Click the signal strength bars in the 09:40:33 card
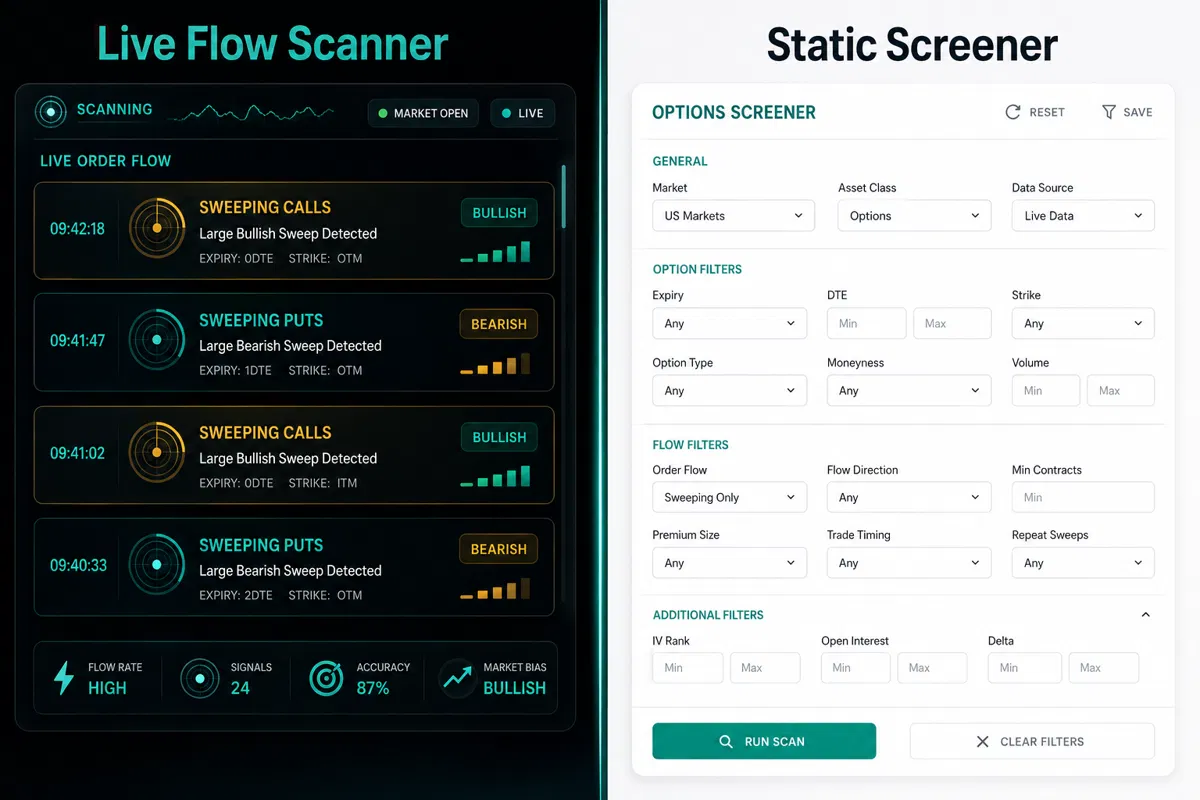This screenshot has width=1200, height=800. 495,588
